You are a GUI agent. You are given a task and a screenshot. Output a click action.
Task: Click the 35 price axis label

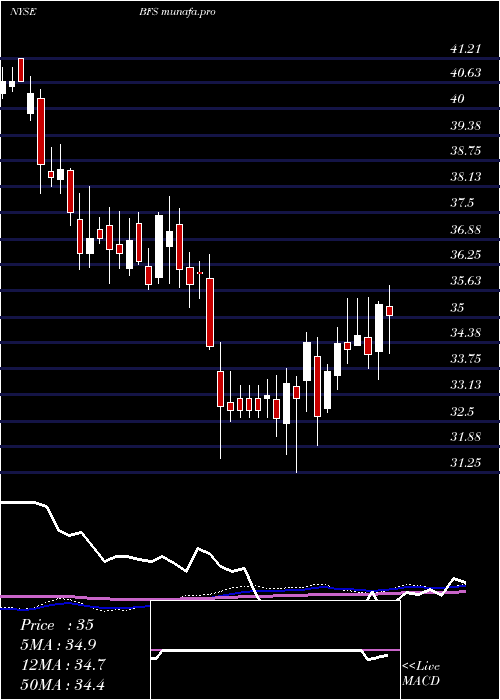click(458, 308)
